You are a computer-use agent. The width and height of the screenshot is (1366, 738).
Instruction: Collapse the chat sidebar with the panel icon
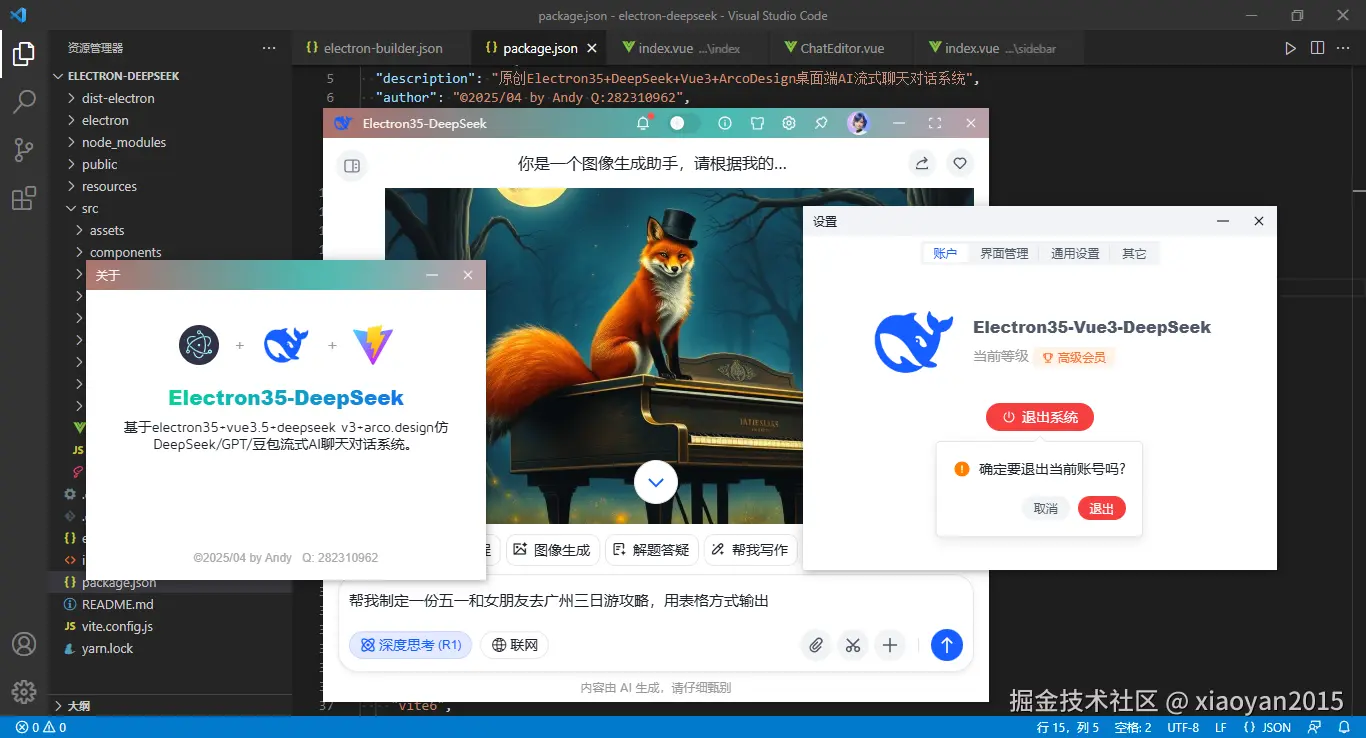click(351, 165)
